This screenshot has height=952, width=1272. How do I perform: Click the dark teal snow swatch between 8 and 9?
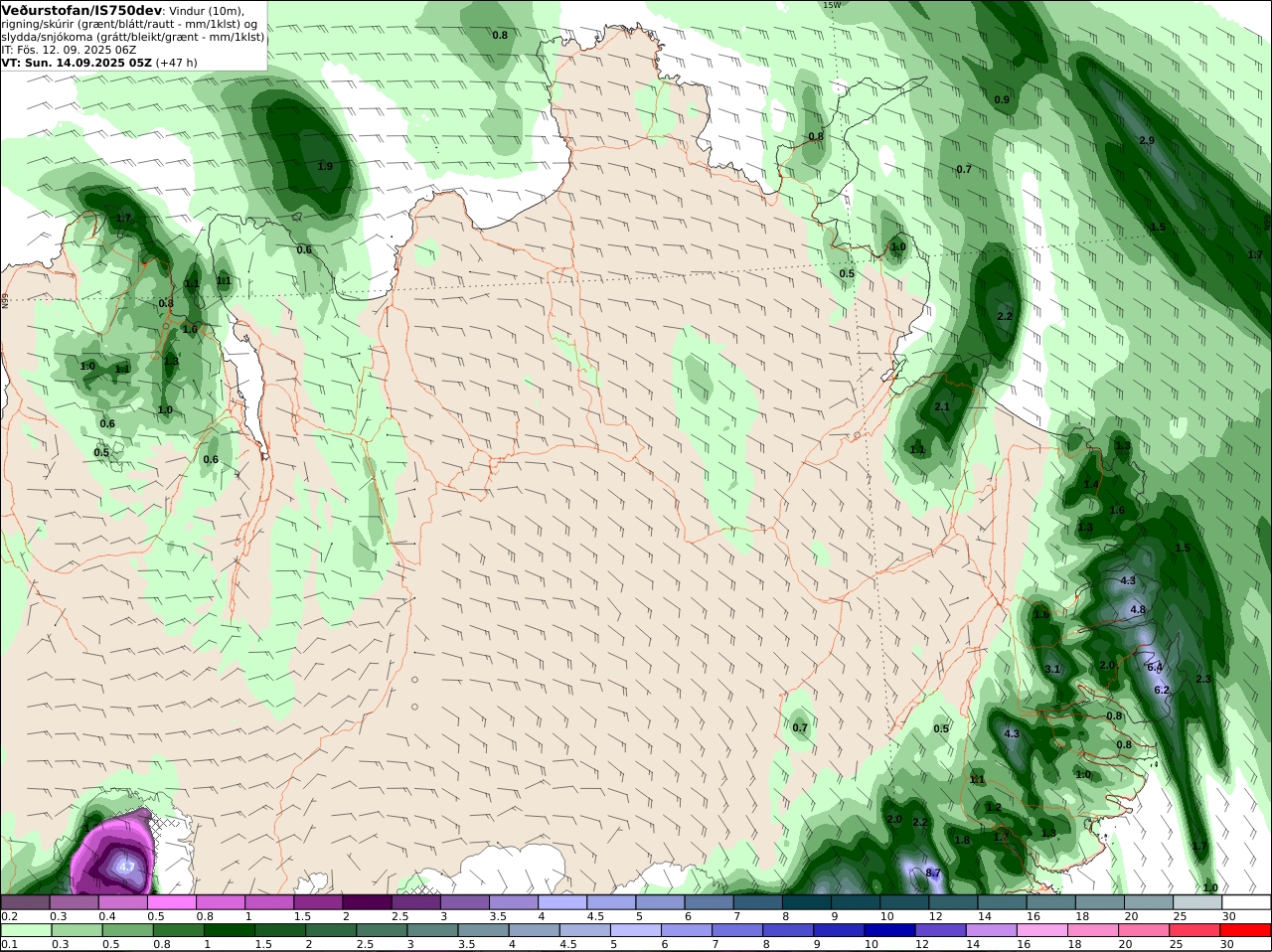[807, 901]
